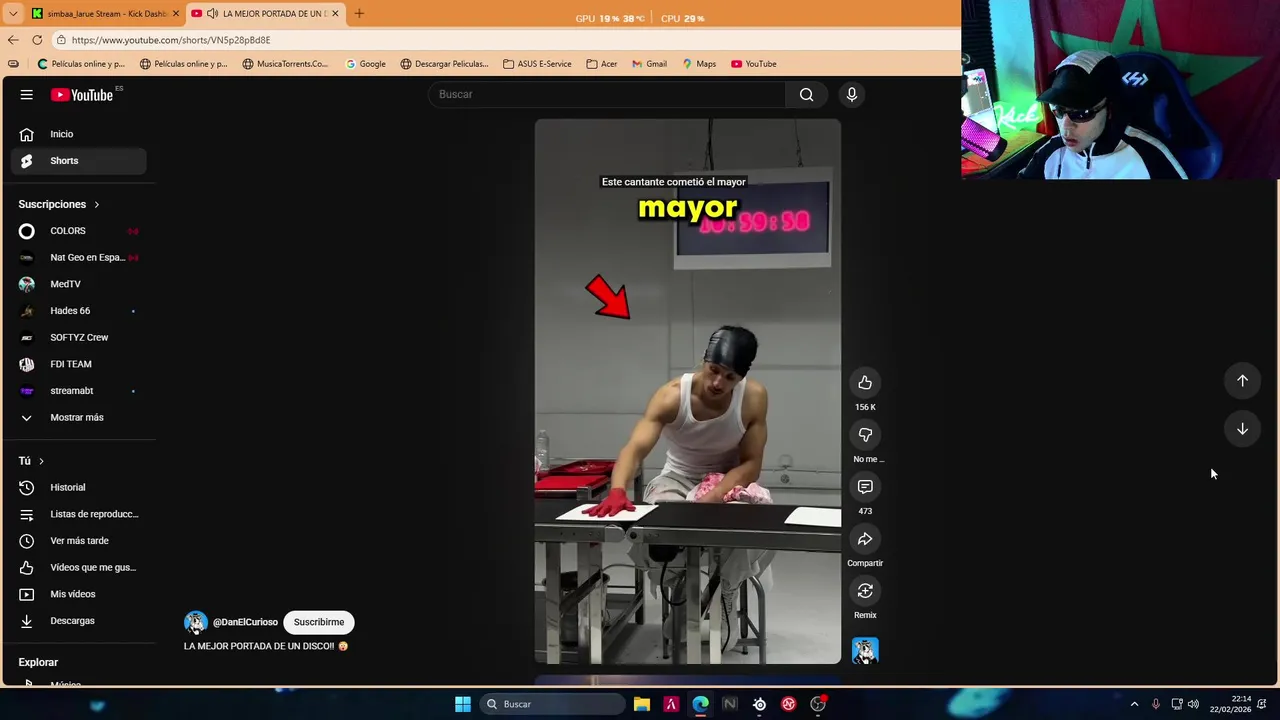This screenshot has height=720, width=1280.
Task: Go to Inicio in the sidebar
Action: pos(78,134)
